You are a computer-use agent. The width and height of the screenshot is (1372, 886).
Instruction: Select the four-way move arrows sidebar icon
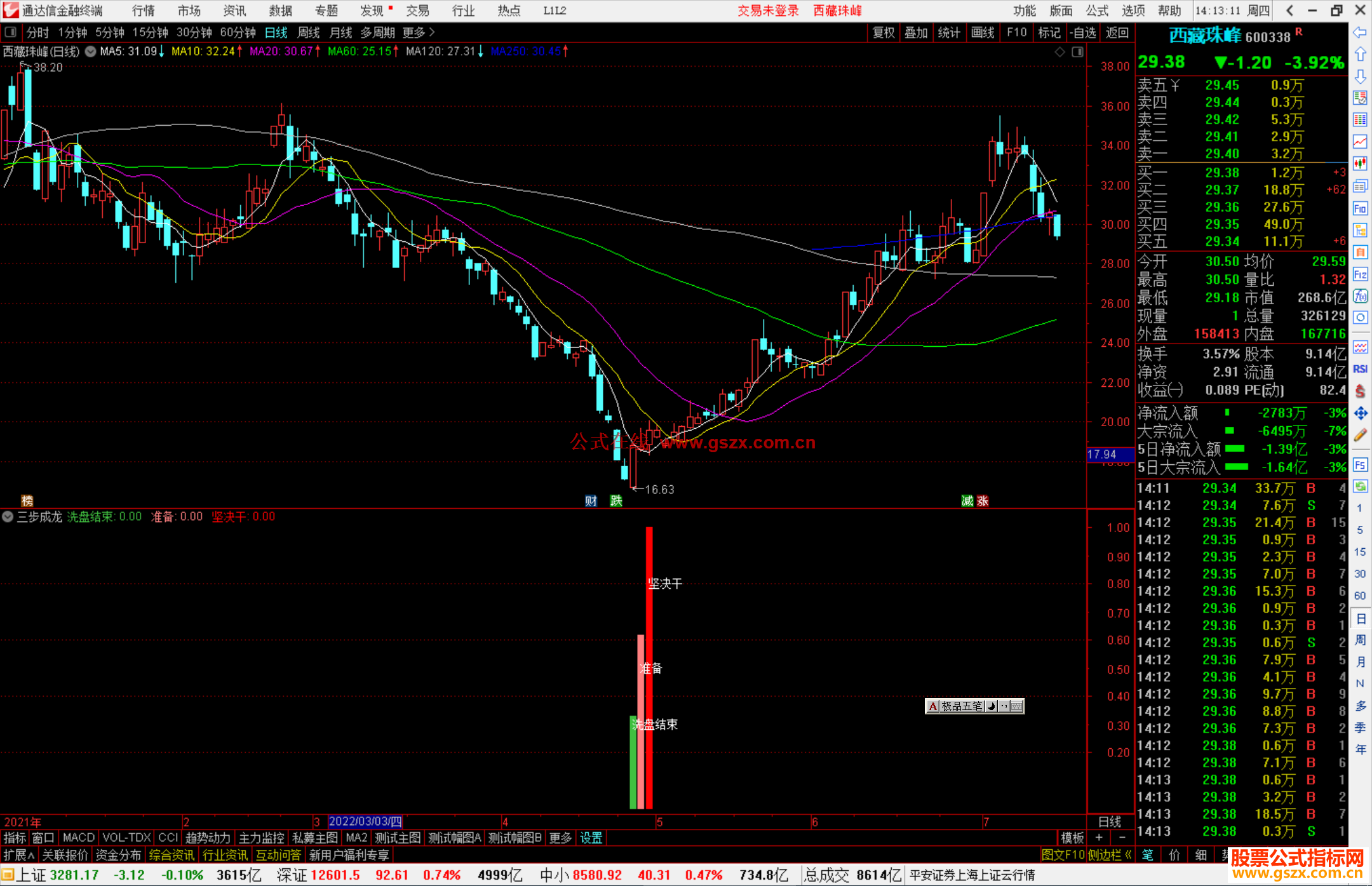click(x=1360, y=413)
